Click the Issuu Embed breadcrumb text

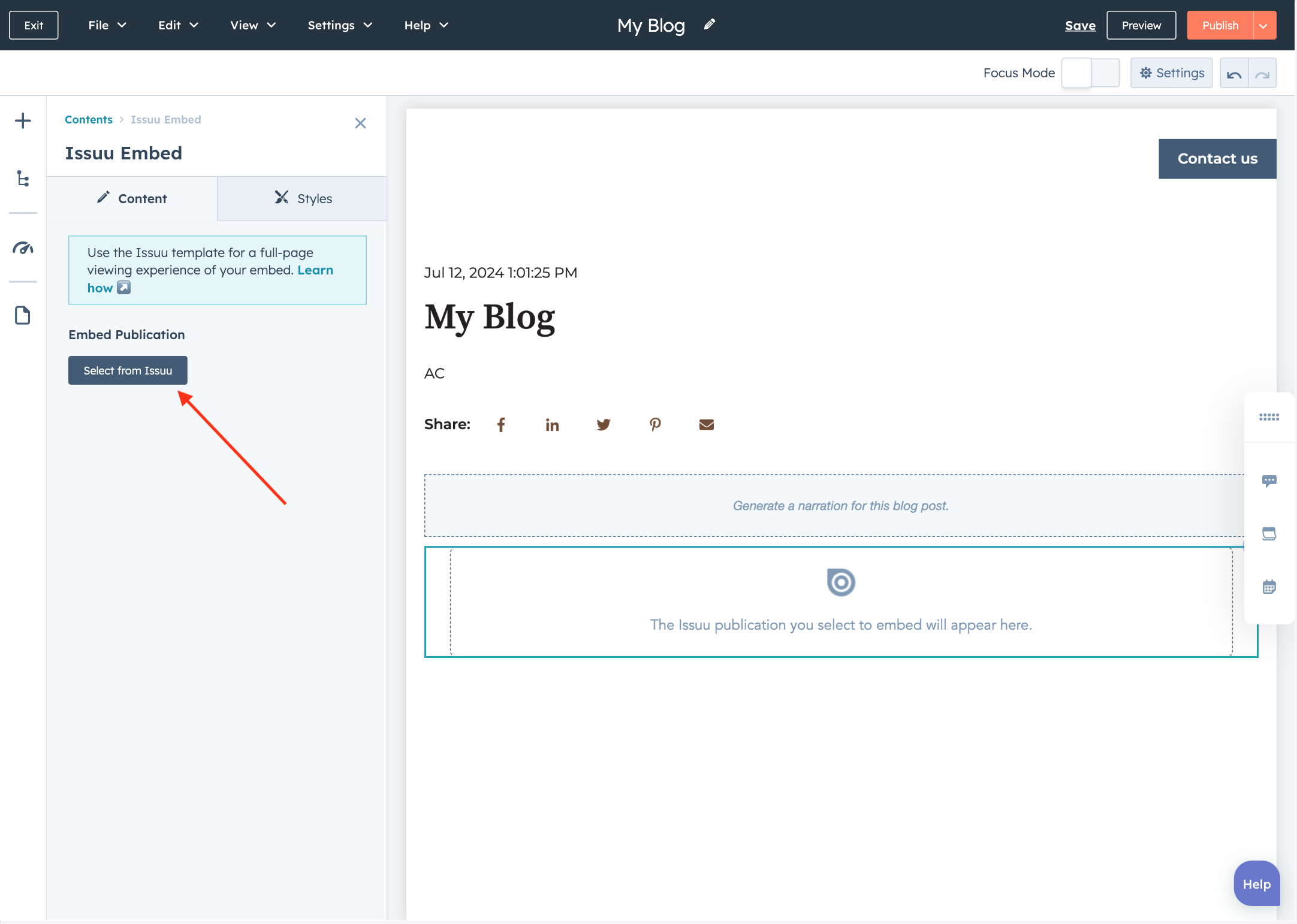[166, 119]
